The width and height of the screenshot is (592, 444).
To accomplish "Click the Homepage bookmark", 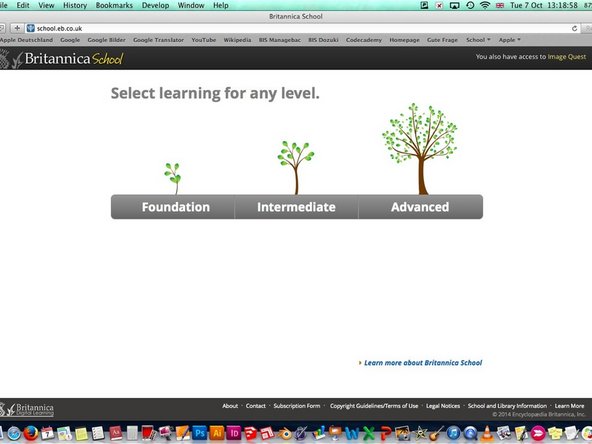I will point(404,40).
